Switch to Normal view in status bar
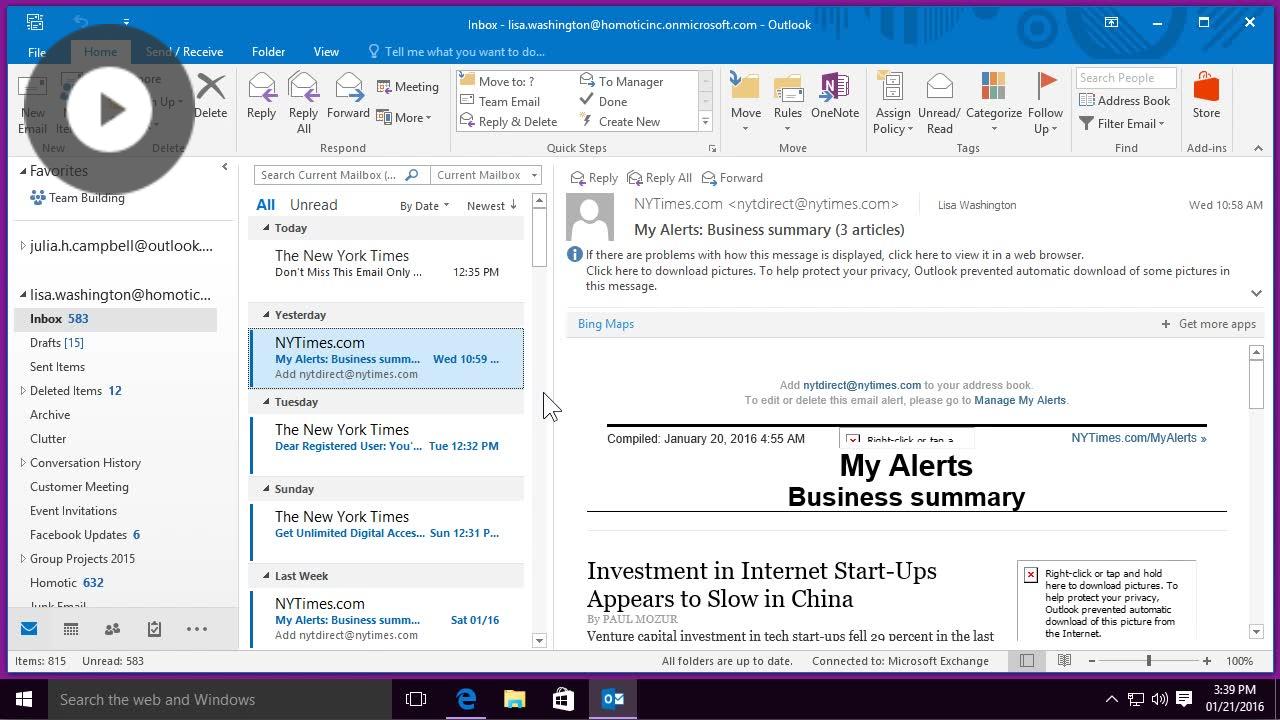 1027,661
